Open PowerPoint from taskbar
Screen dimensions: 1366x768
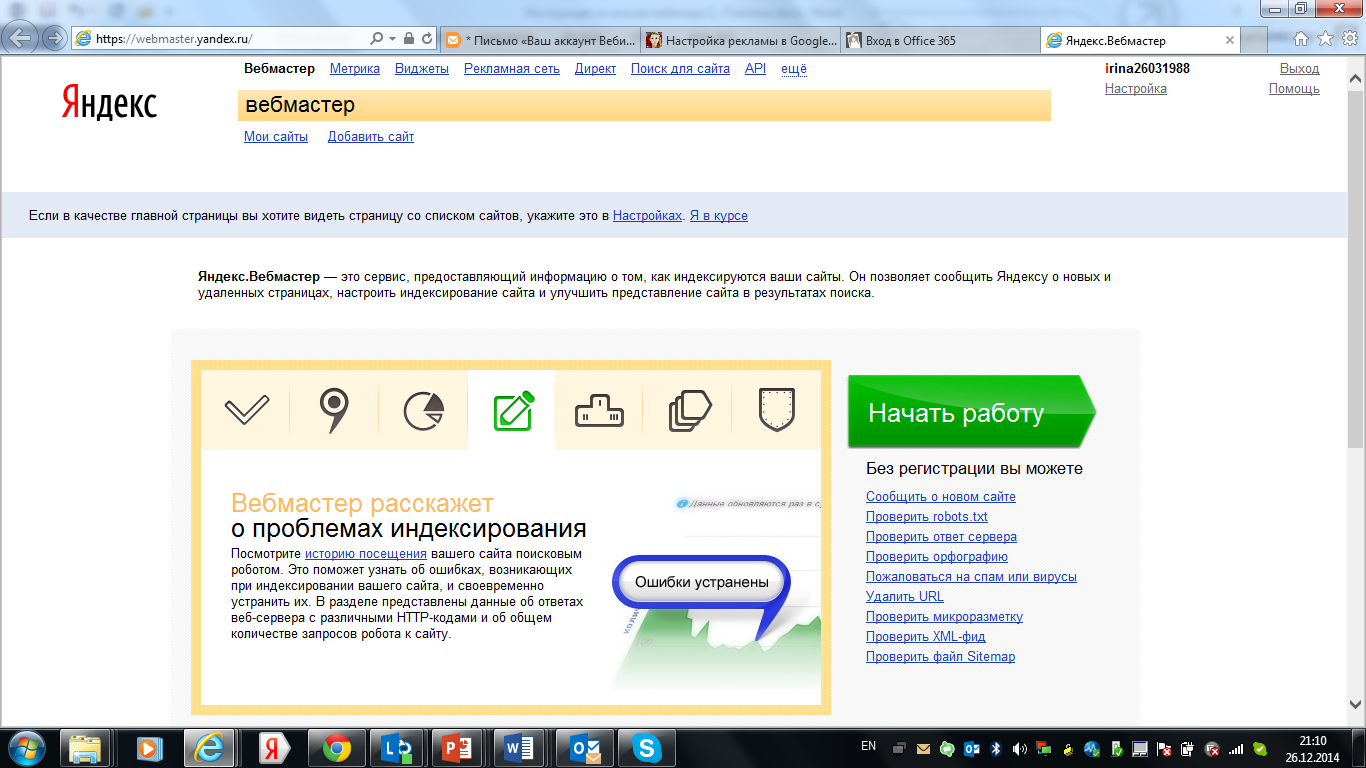point(458,747)
